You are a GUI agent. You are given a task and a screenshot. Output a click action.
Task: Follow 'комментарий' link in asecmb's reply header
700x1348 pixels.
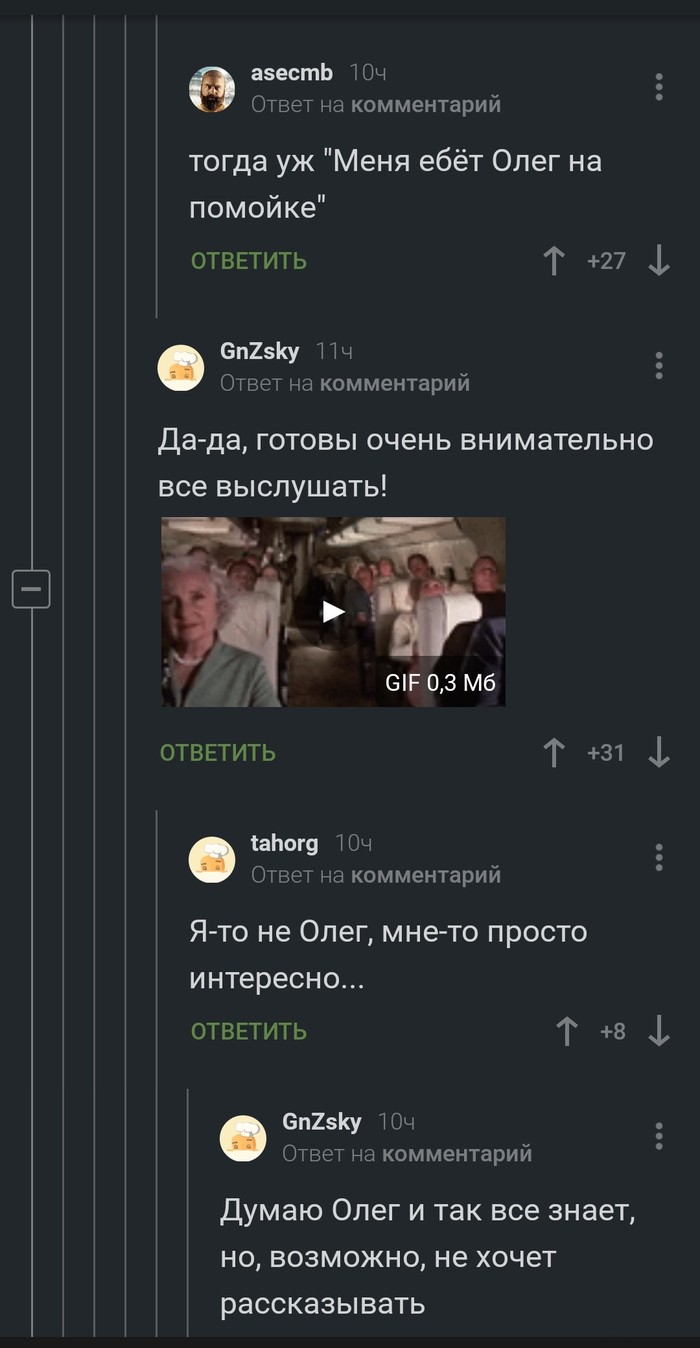pos(426,104)
